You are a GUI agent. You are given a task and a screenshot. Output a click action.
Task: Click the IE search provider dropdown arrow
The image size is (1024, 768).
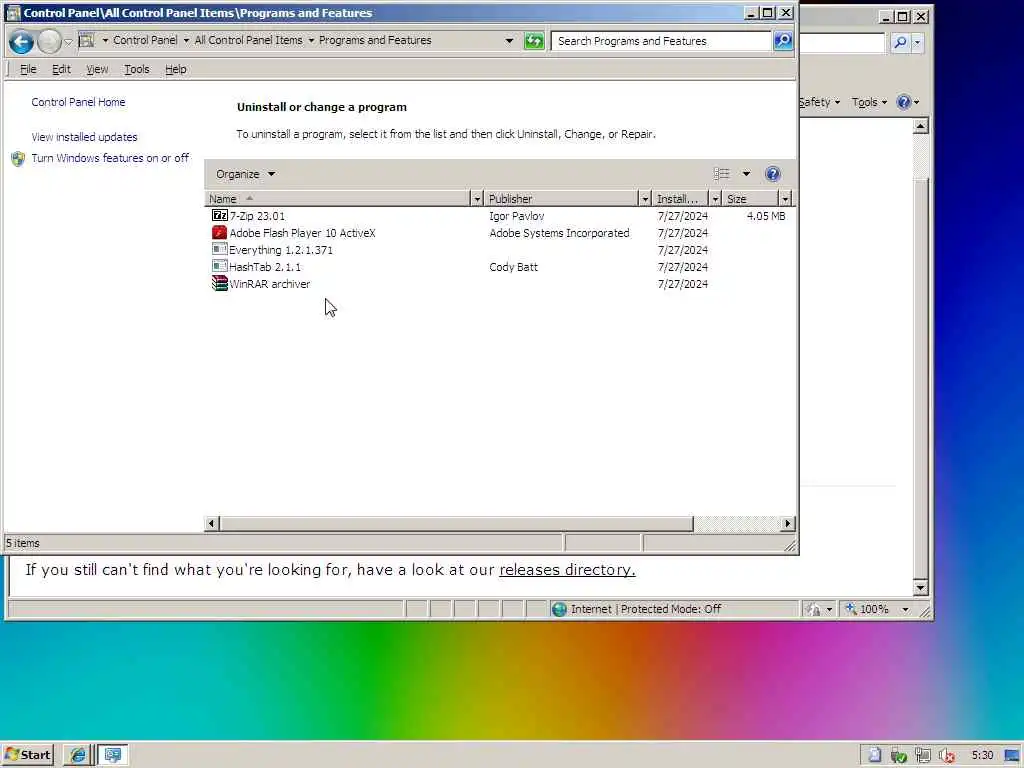pyautogui.click(x=917, y=42)
